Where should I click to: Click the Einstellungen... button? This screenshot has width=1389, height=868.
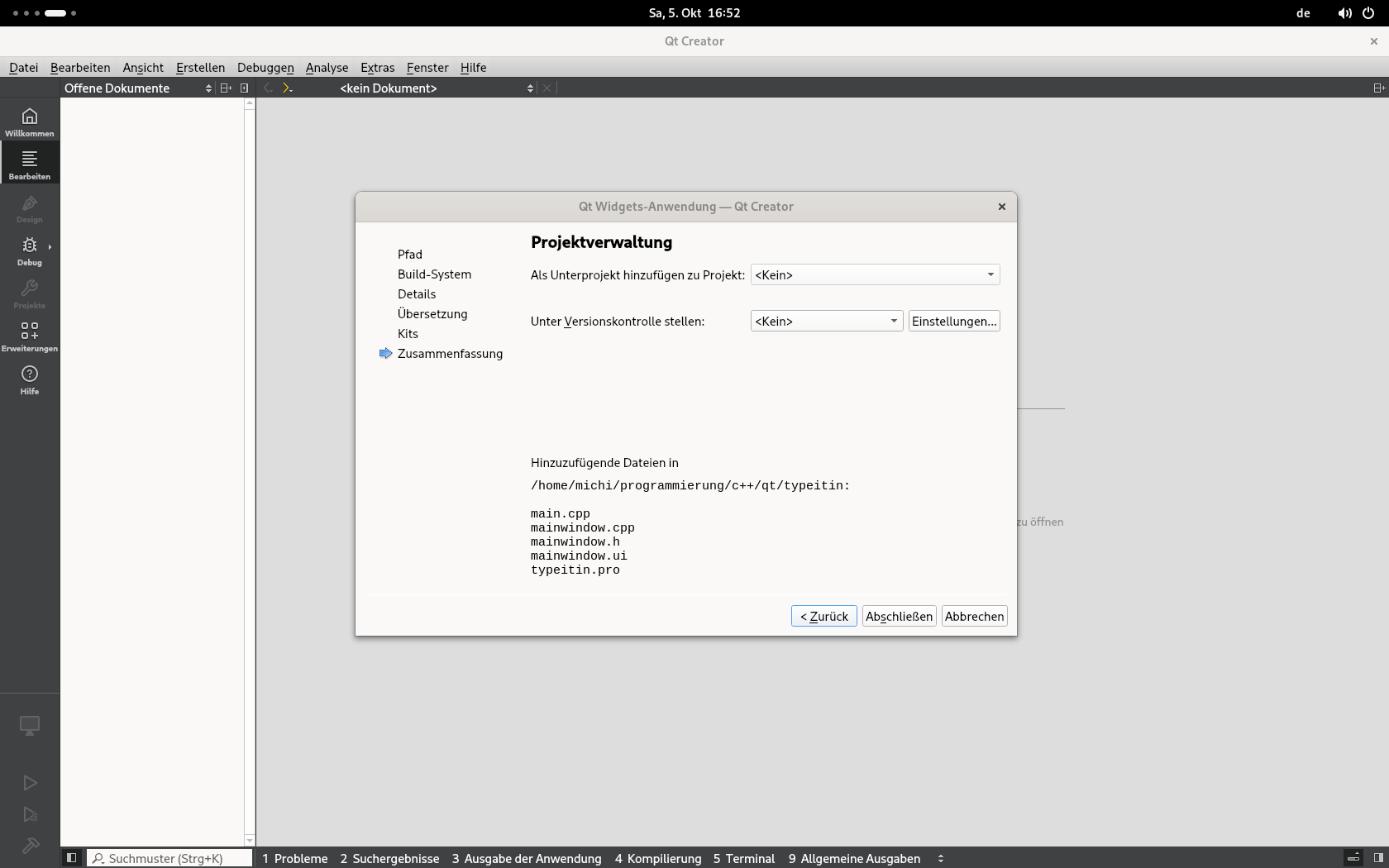click(954, 321)
